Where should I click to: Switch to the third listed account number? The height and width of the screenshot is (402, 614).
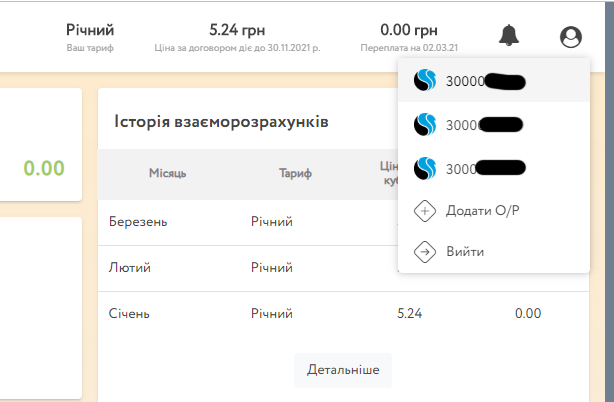pos(494,168)
